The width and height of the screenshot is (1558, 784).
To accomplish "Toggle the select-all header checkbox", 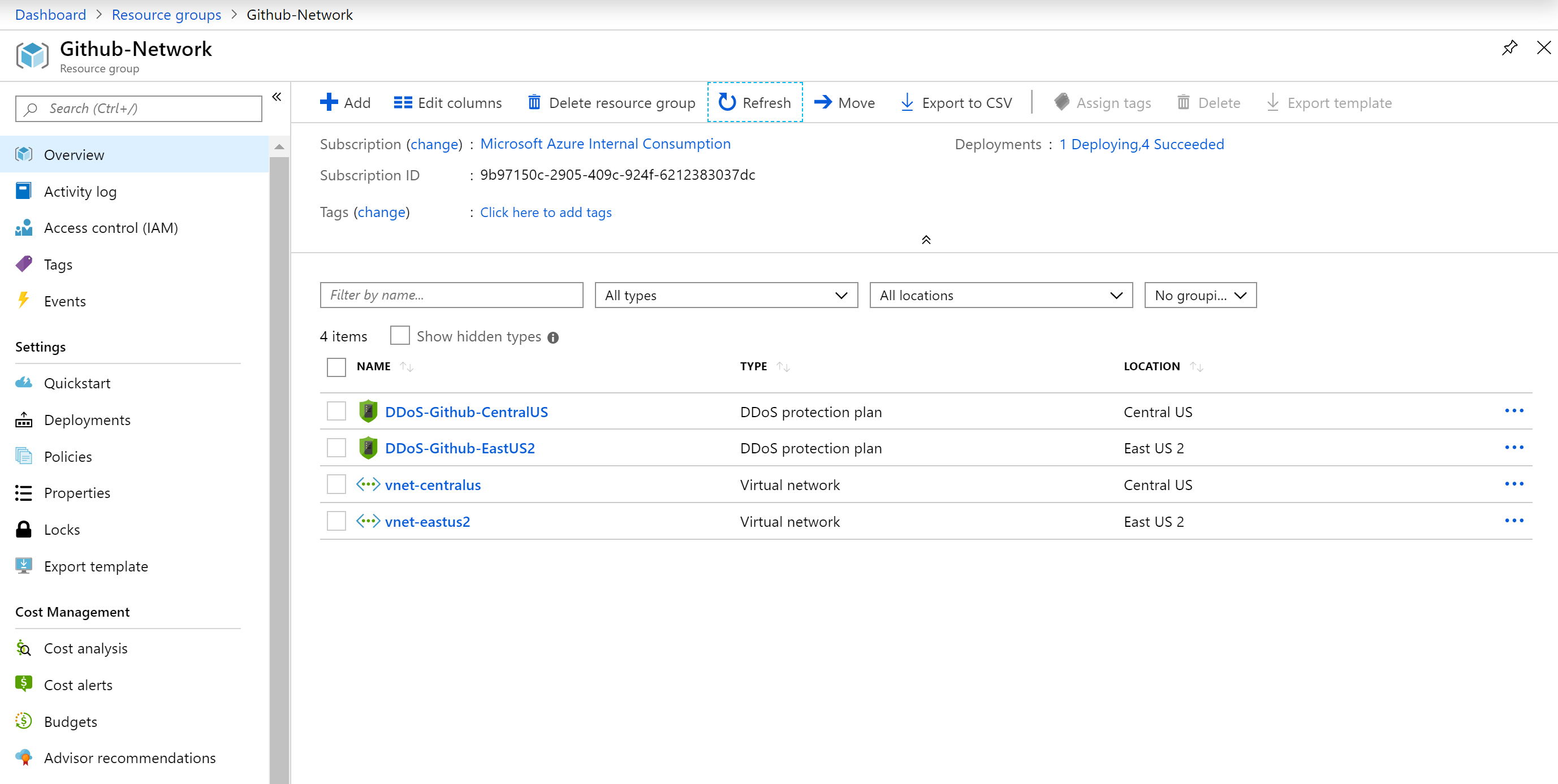I will click(x=336, y=367).
